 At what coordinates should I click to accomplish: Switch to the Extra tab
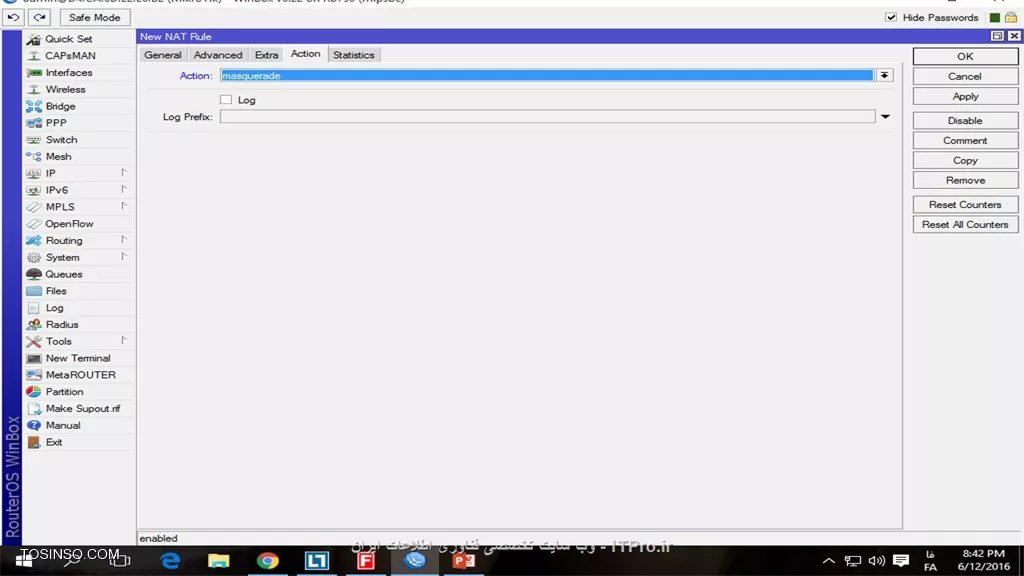[x=266, y=55]
